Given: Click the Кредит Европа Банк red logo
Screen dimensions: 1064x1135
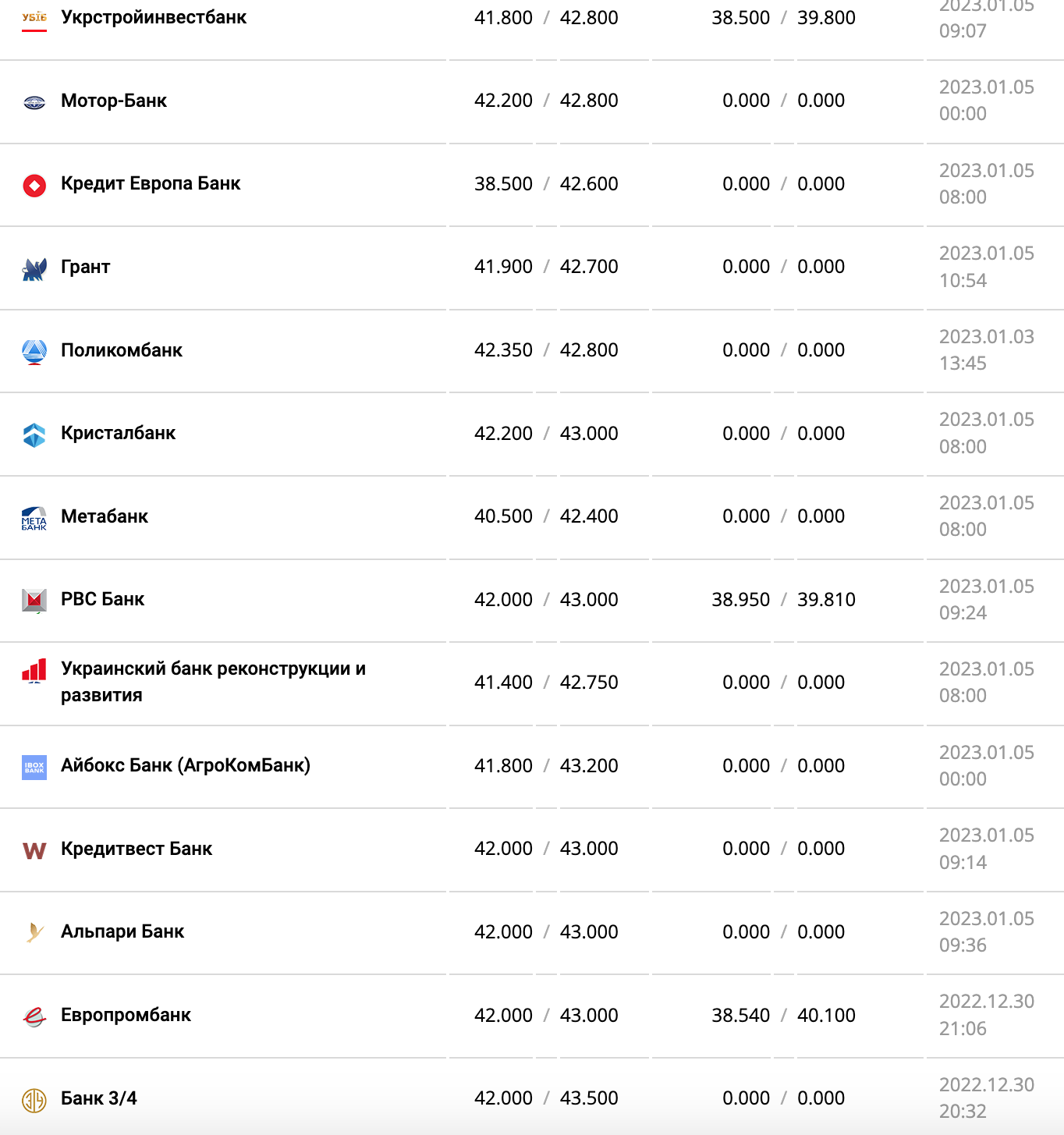Looking at the screenshot, I should pyautogui.click(x=34, y=185).
